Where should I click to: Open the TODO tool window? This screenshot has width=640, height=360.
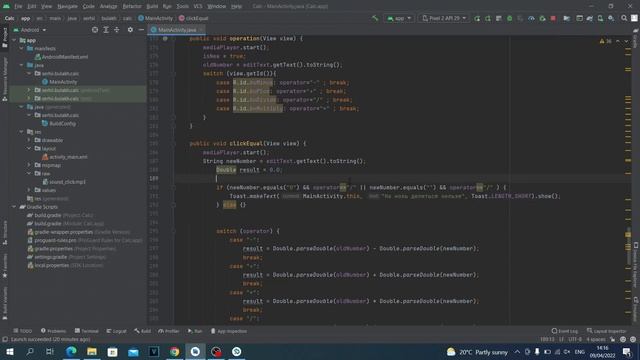[23, 331]
